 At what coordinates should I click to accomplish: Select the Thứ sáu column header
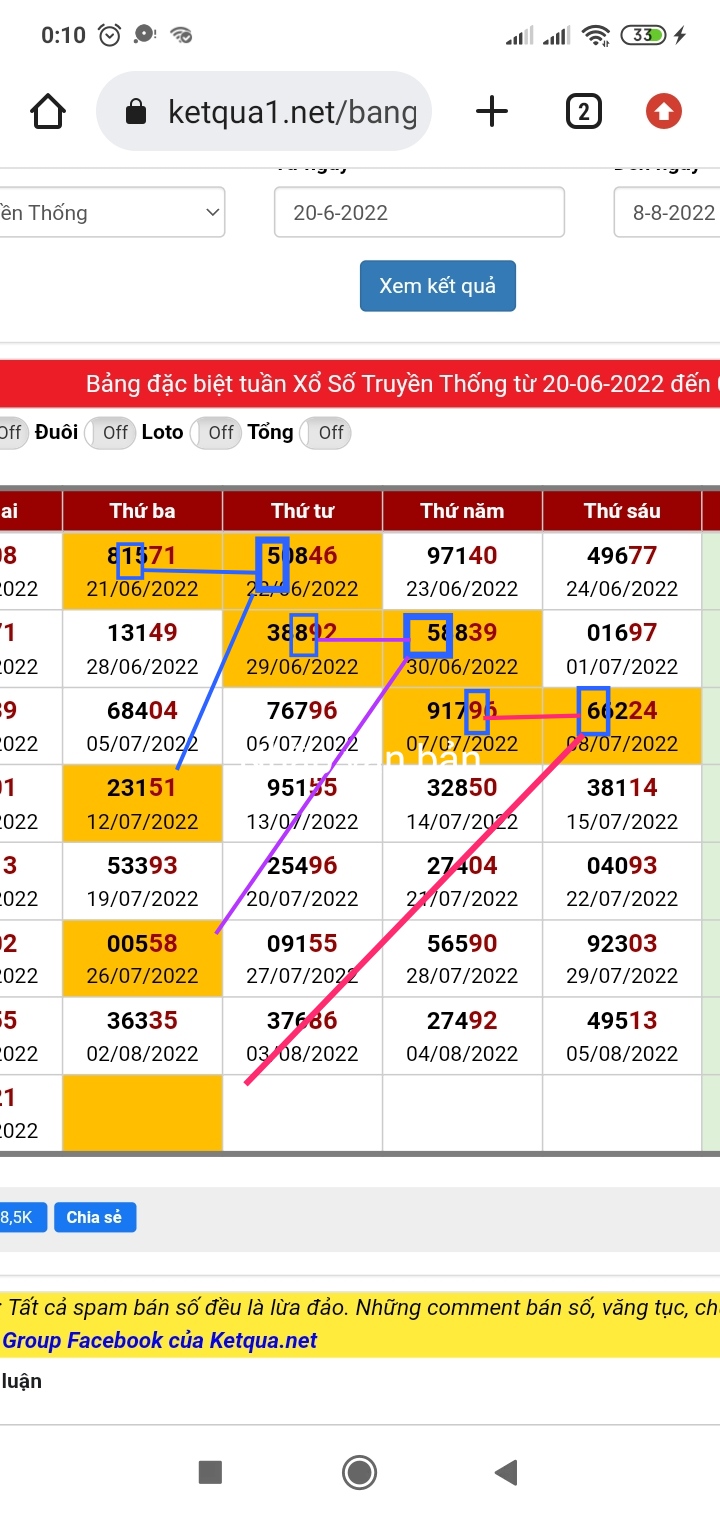(x=622, y=511)
